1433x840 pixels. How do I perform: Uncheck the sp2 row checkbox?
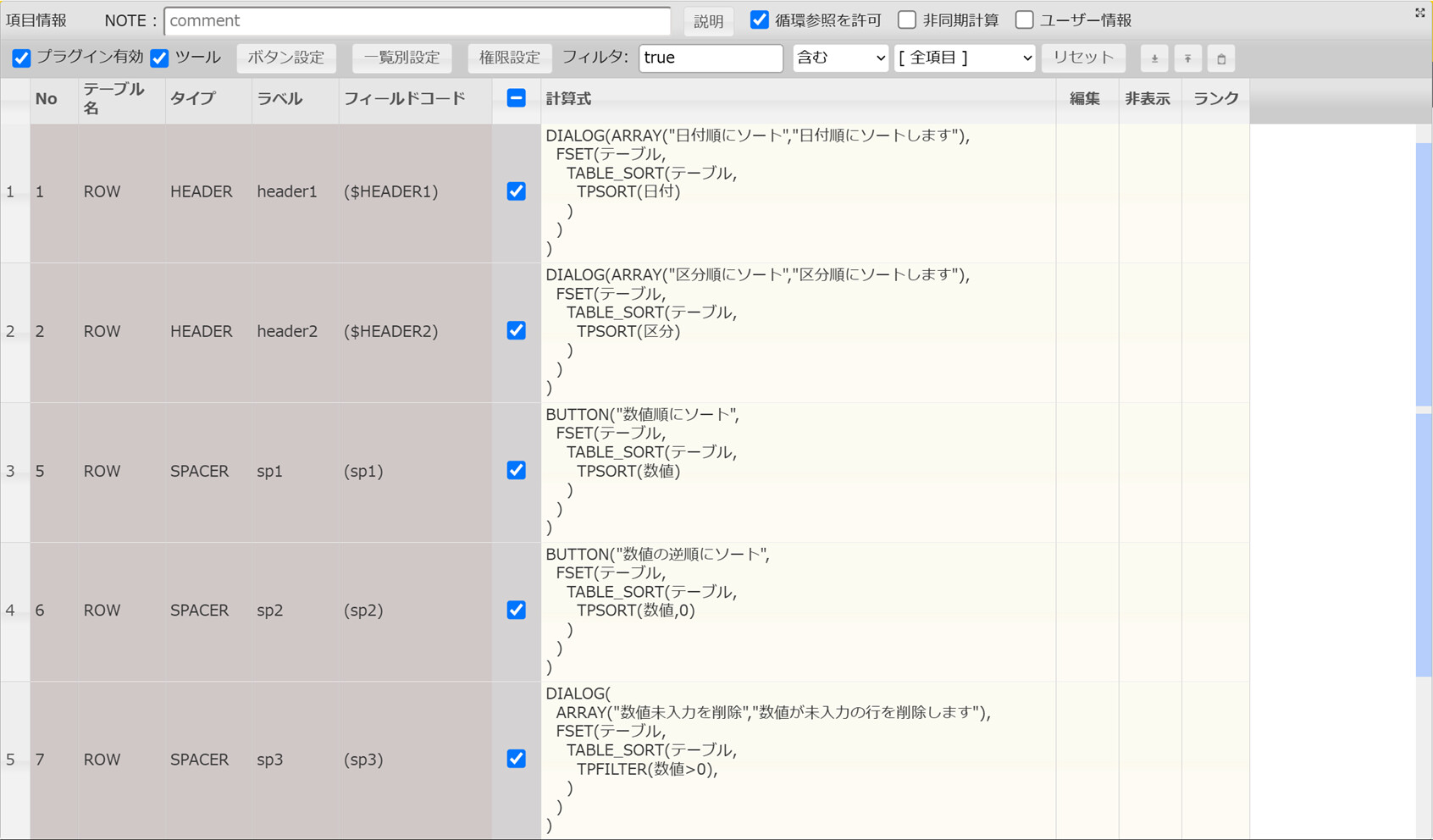tap(516, 610)
